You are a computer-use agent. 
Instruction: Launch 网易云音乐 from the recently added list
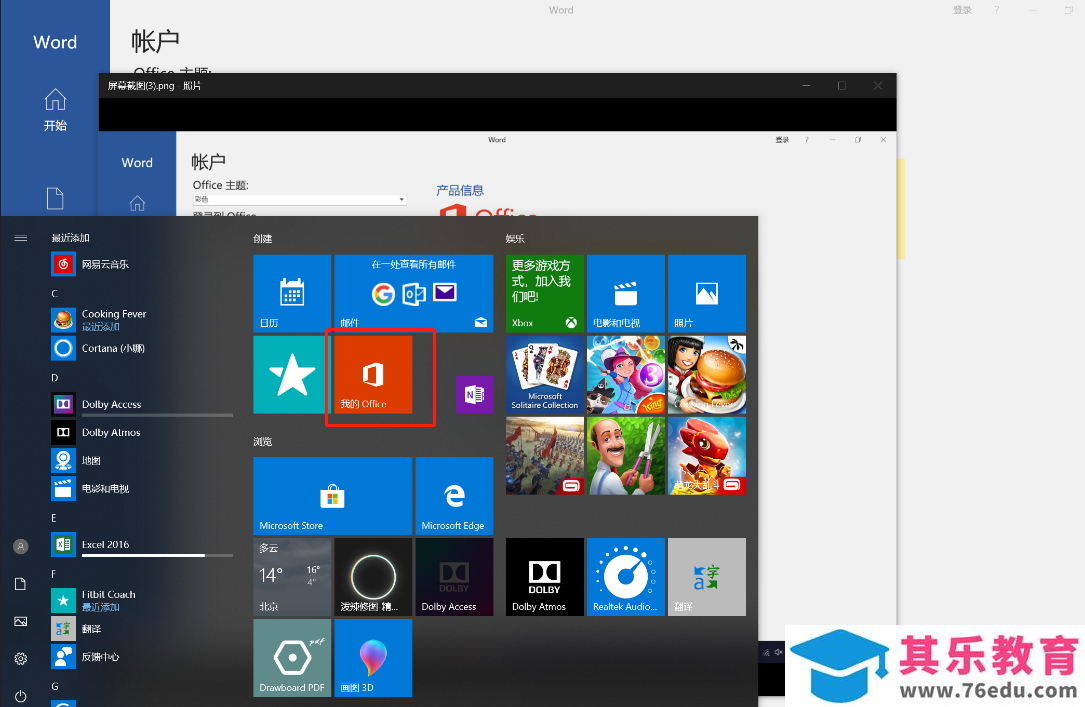click(142, 264)
